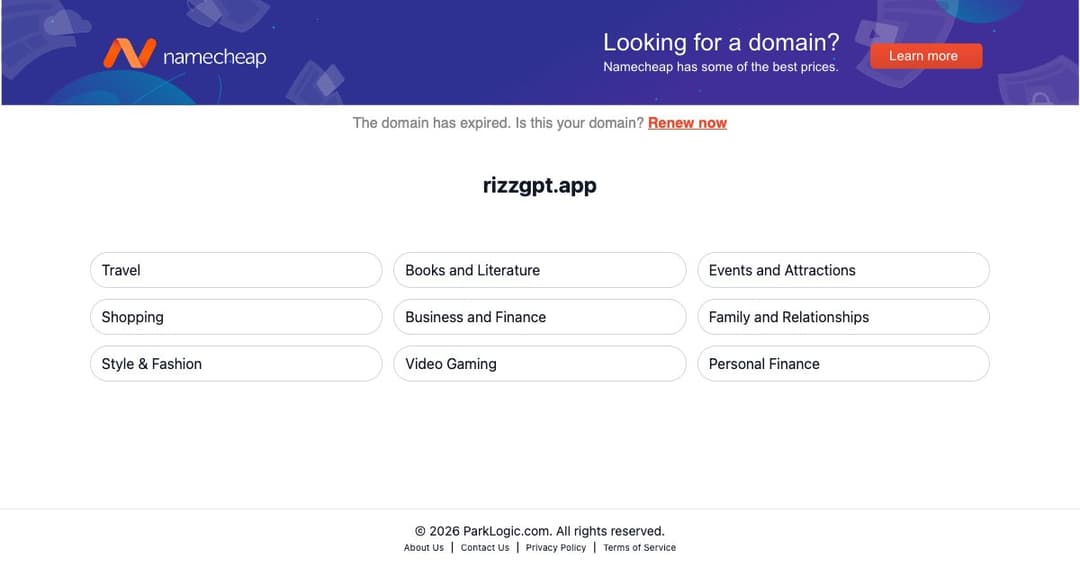1080x567 pixels.
Task: Click the rizzgpt.app domain heading
Action: tap(539, 185)
